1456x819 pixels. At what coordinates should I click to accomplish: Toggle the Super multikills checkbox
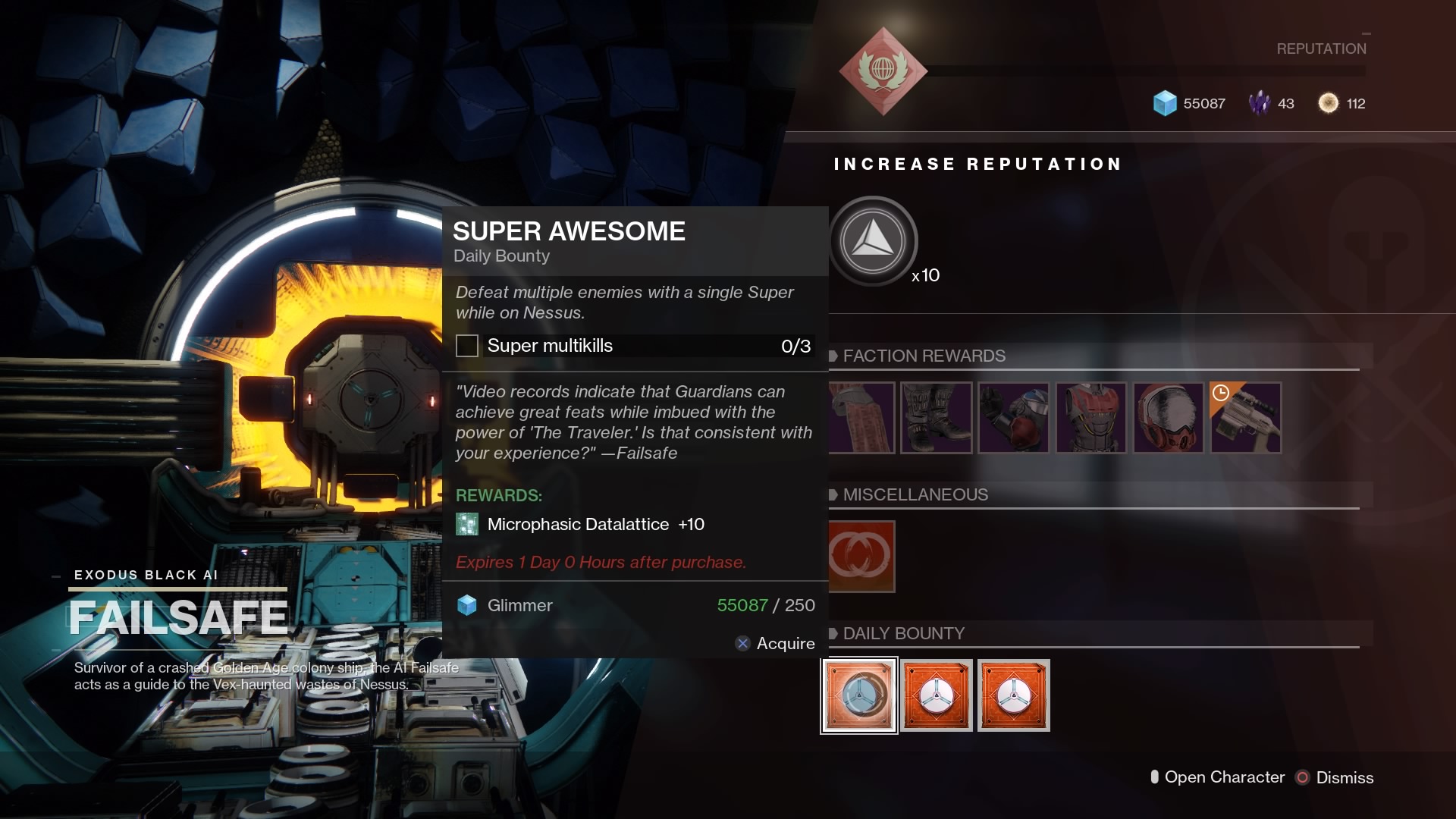(466, 345)
